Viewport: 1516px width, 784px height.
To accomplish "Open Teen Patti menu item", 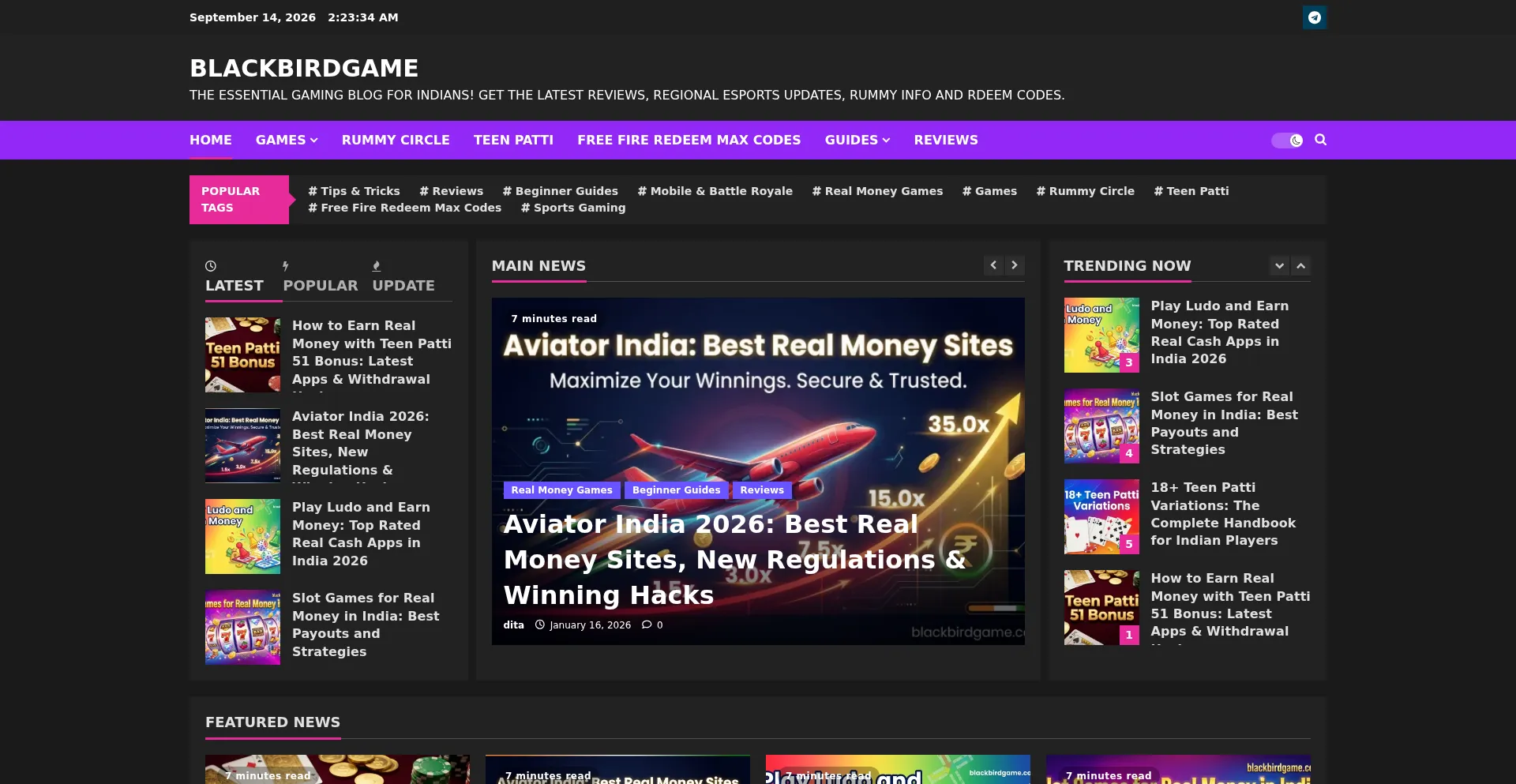I will click(513, 140).
